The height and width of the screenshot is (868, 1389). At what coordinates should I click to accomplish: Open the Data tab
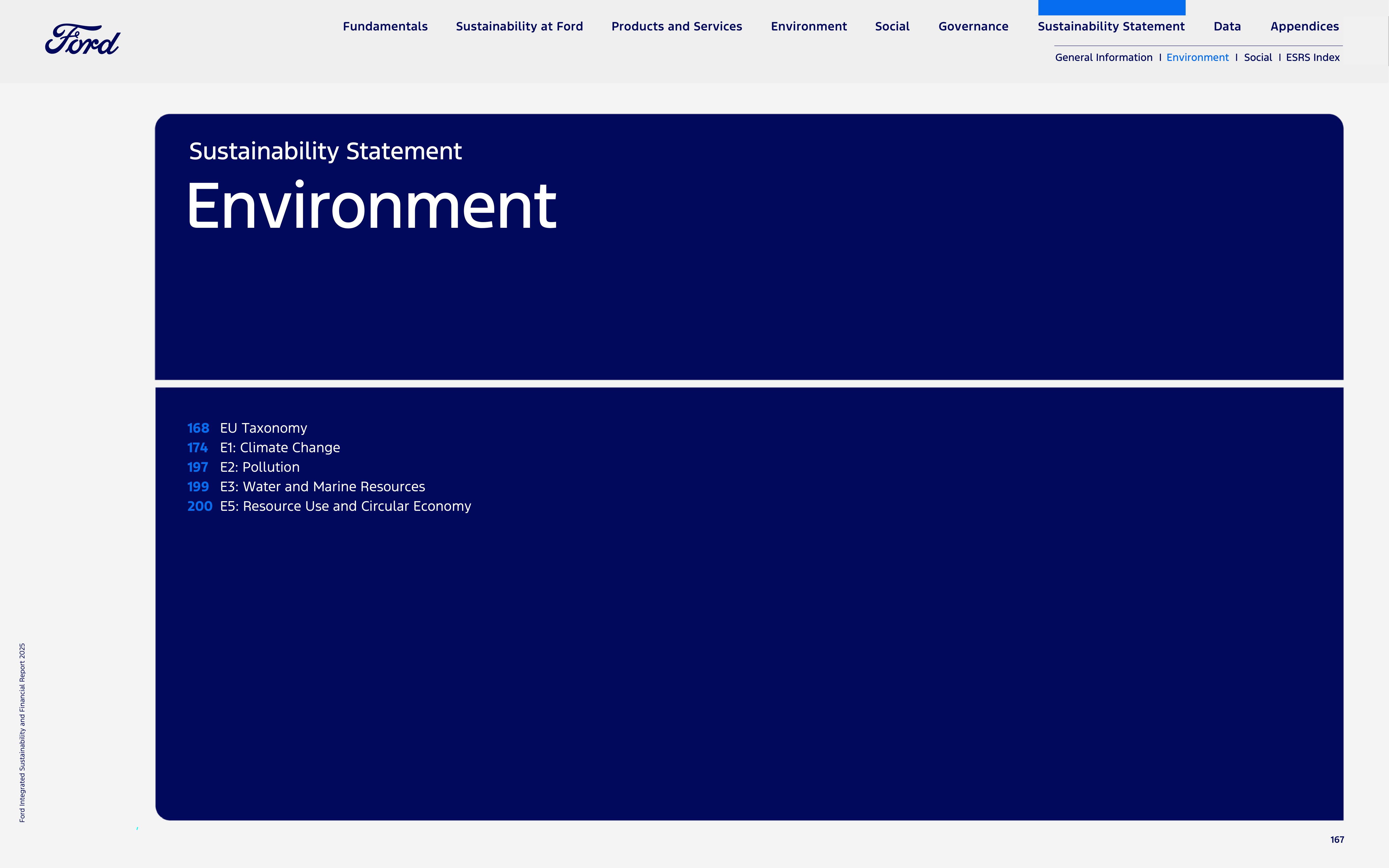point(1227,26)
